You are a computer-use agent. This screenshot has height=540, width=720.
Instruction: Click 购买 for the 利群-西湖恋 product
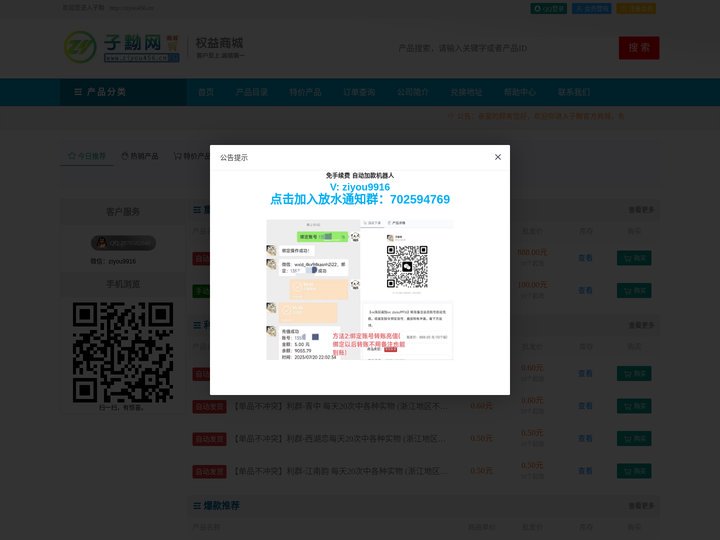634,439
